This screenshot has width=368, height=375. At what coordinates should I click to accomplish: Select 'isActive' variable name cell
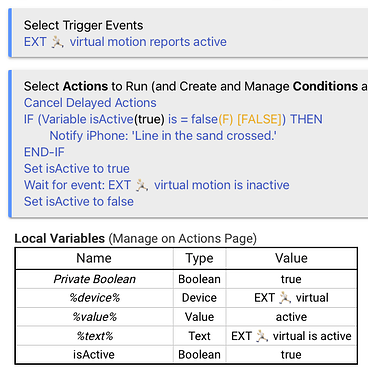coord(94,354)
